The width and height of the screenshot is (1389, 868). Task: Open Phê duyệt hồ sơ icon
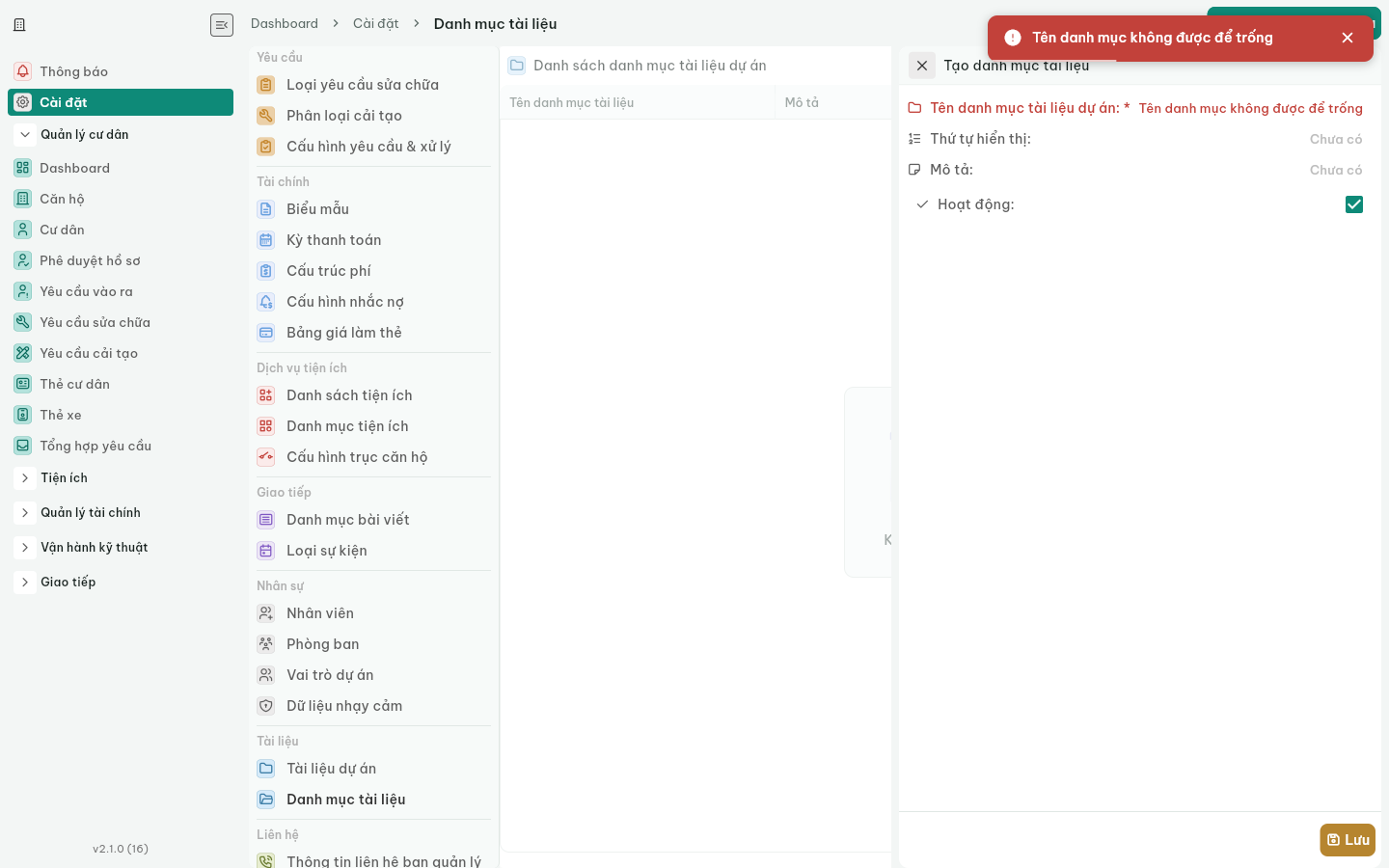(x=23, y=260)
